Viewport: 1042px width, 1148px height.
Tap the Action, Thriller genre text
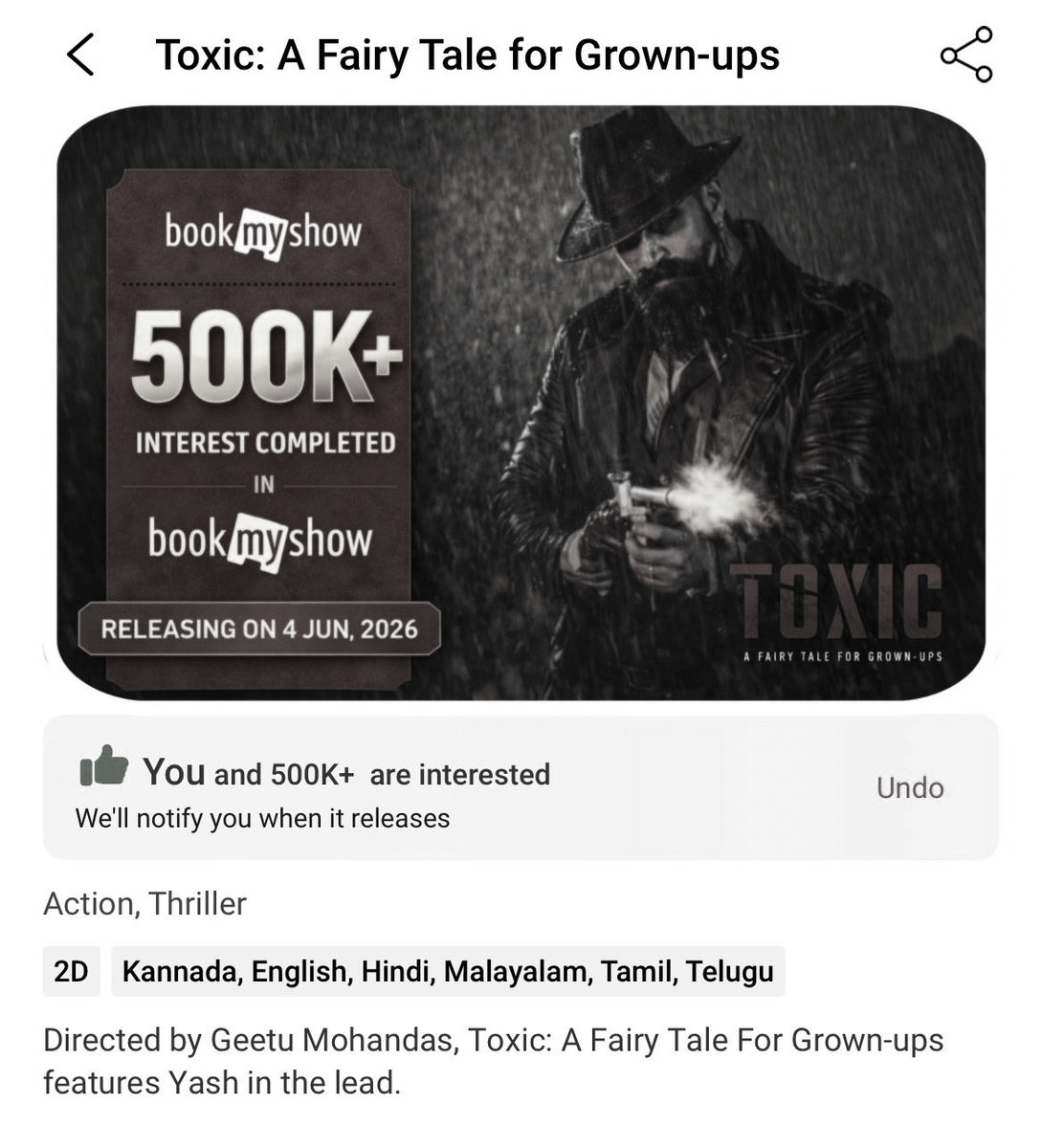point(145,904)
